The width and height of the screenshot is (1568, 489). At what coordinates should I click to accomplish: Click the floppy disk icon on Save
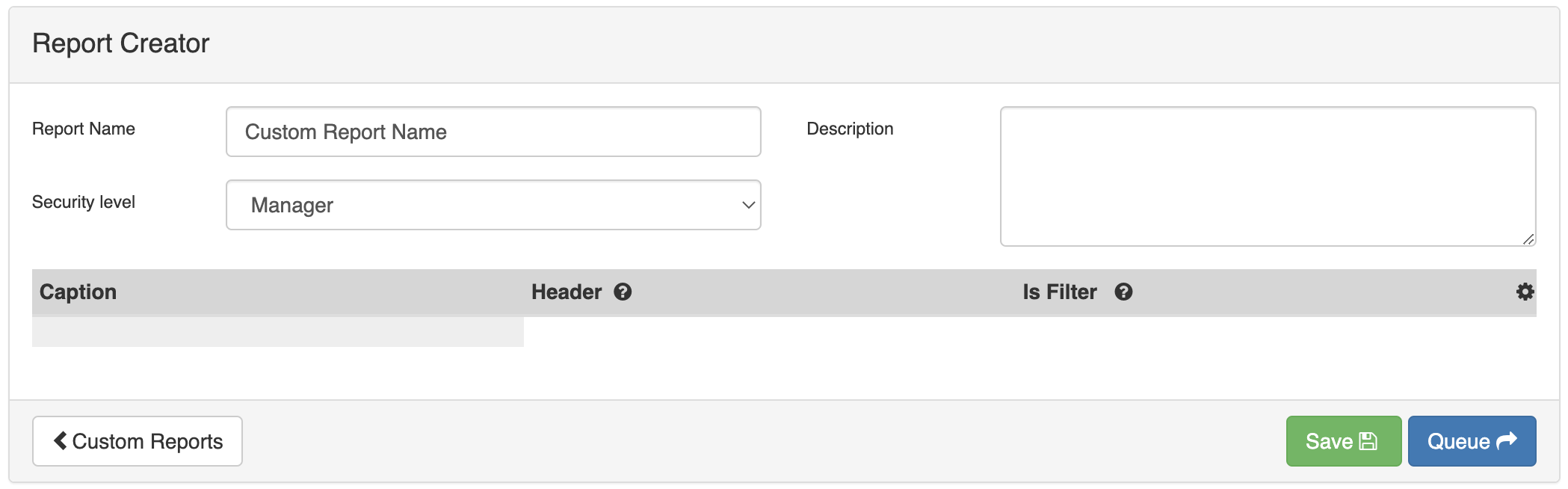click(1368, 441)
